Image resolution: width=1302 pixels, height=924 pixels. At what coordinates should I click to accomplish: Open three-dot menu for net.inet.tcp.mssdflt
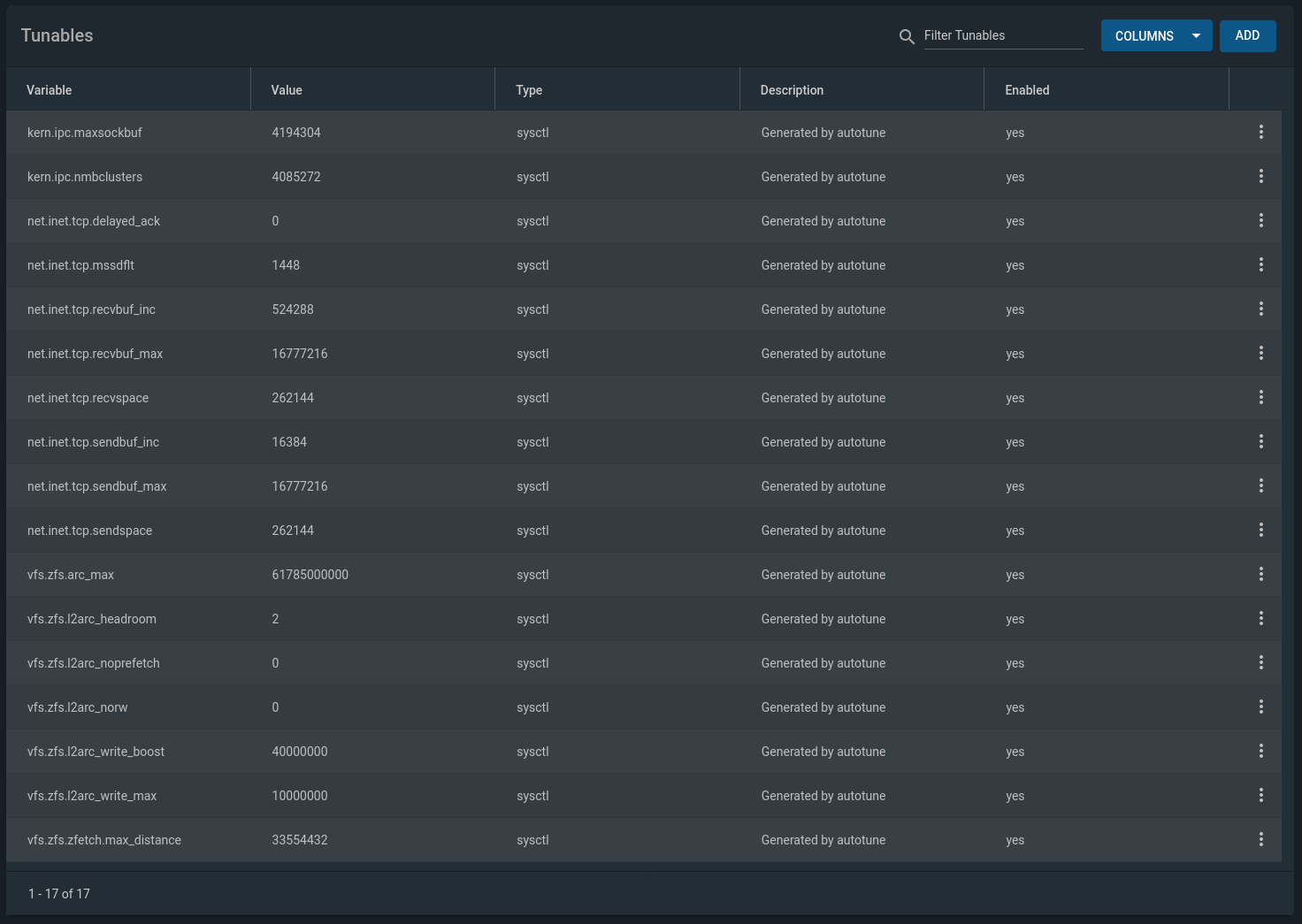[x=1260, y=265]
